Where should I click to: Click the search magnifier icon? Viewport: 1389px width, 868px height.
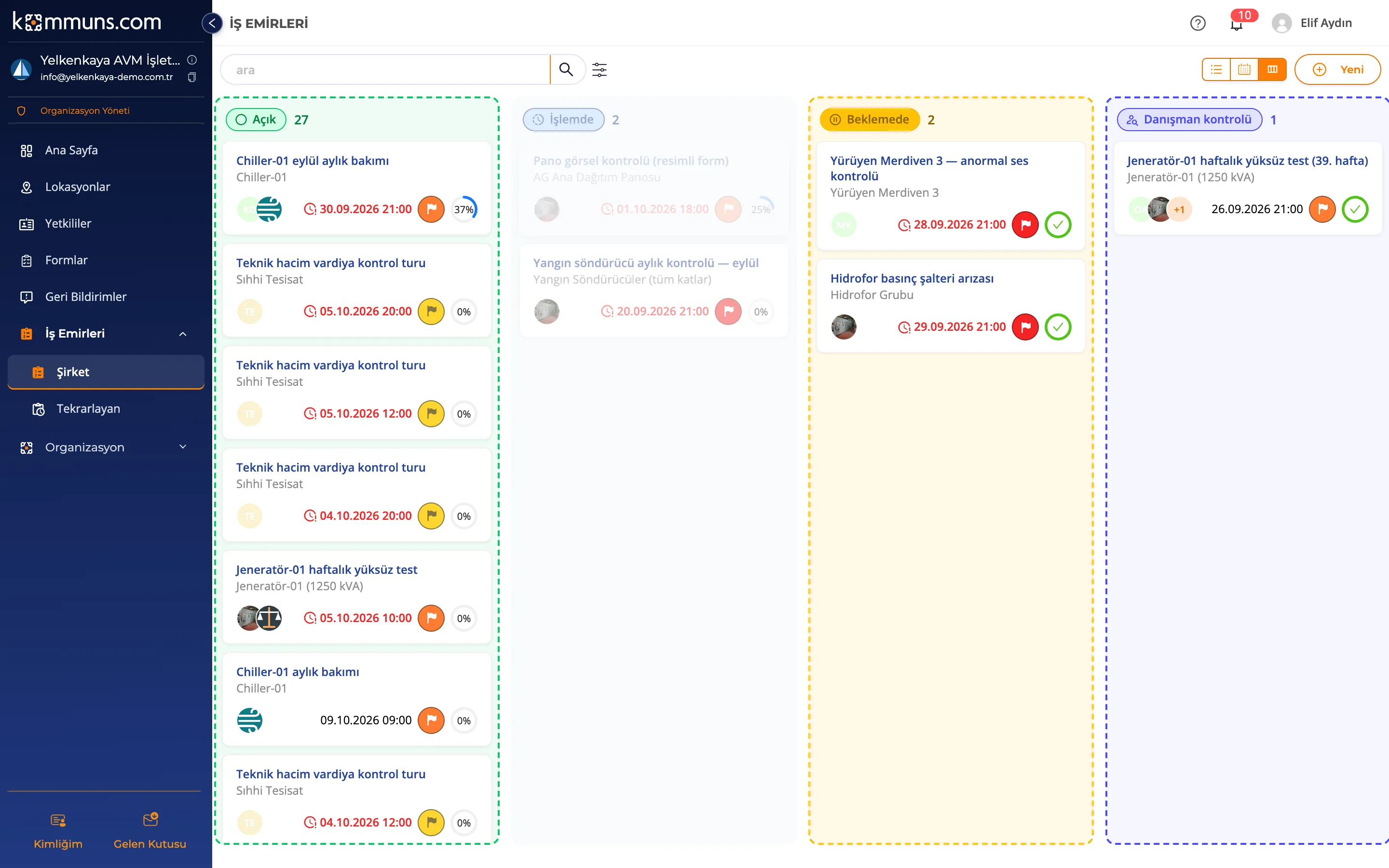(566, 69)
